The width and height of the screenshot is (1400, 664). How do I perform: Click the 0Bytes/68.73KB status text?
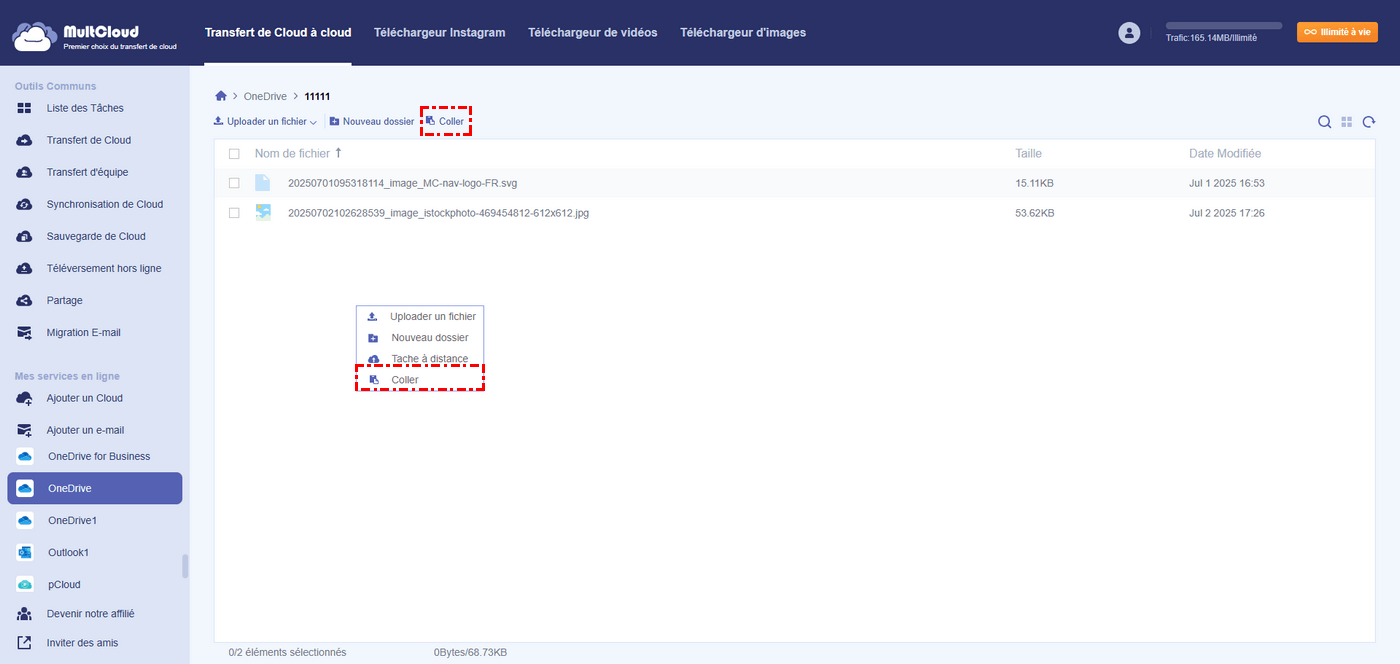tap(470, 652)
